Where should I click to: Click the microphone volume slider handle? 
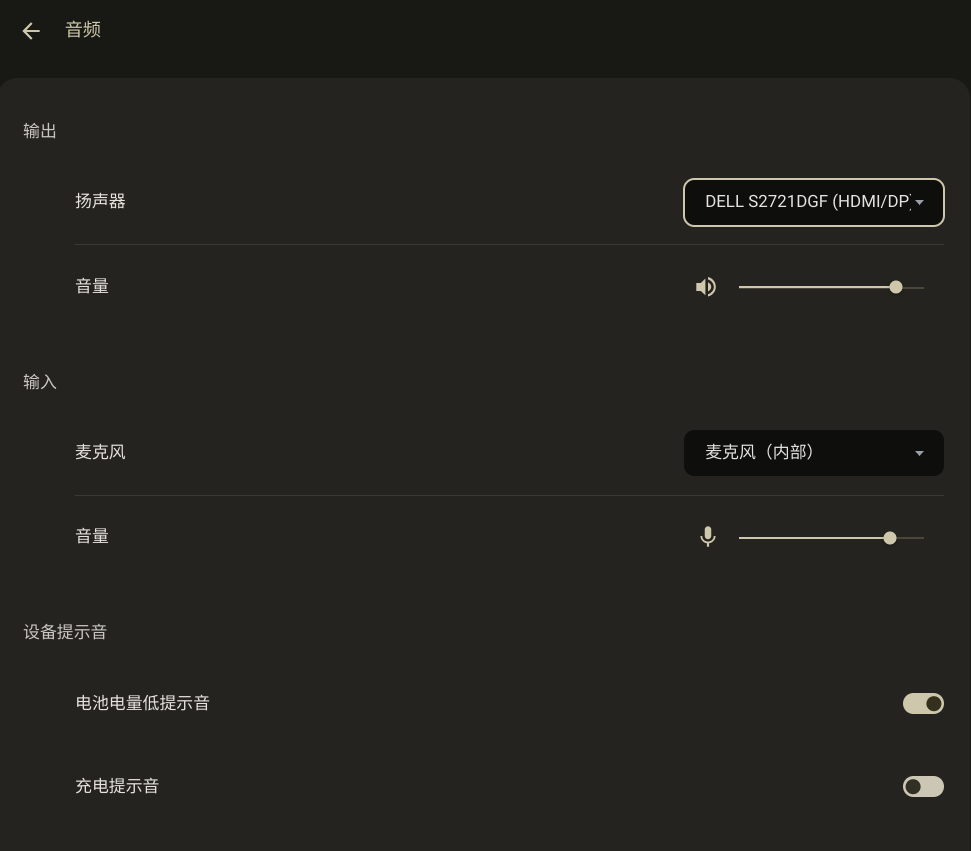(890, 538)
